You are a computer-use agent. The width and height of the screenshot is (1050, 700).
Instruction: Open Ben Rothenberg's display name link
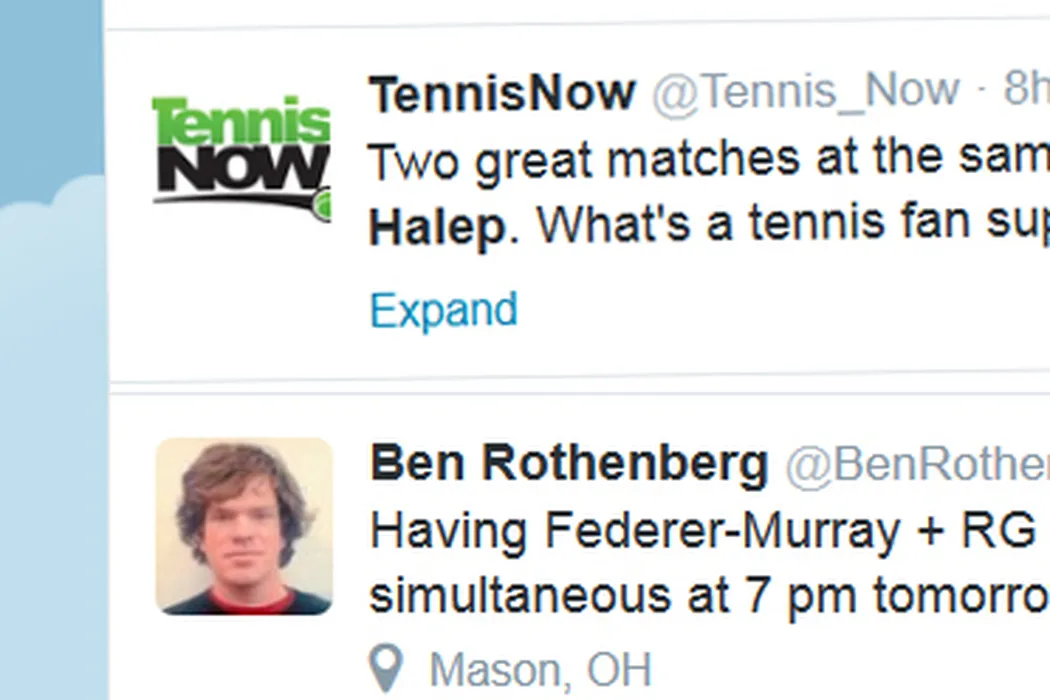[x=569, y=462]
